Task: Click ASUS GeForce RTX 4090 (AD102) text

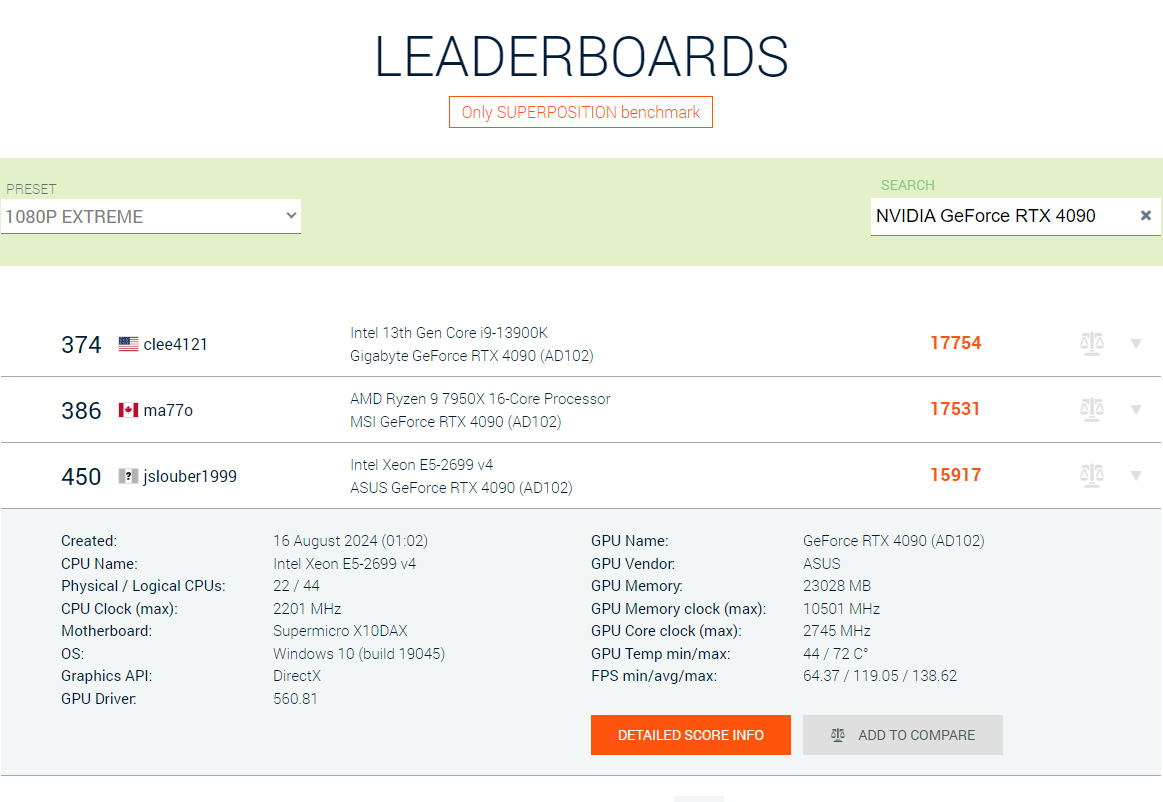Action: (461, 488)
